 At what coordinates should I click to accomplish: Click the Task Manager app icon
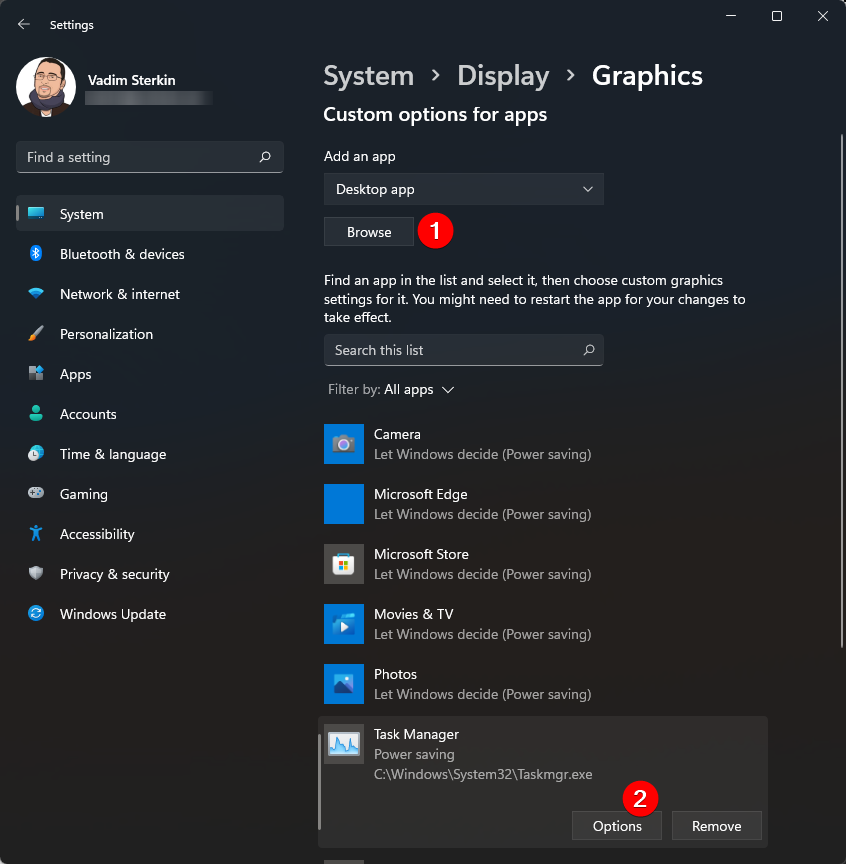(x=343, y=744)
